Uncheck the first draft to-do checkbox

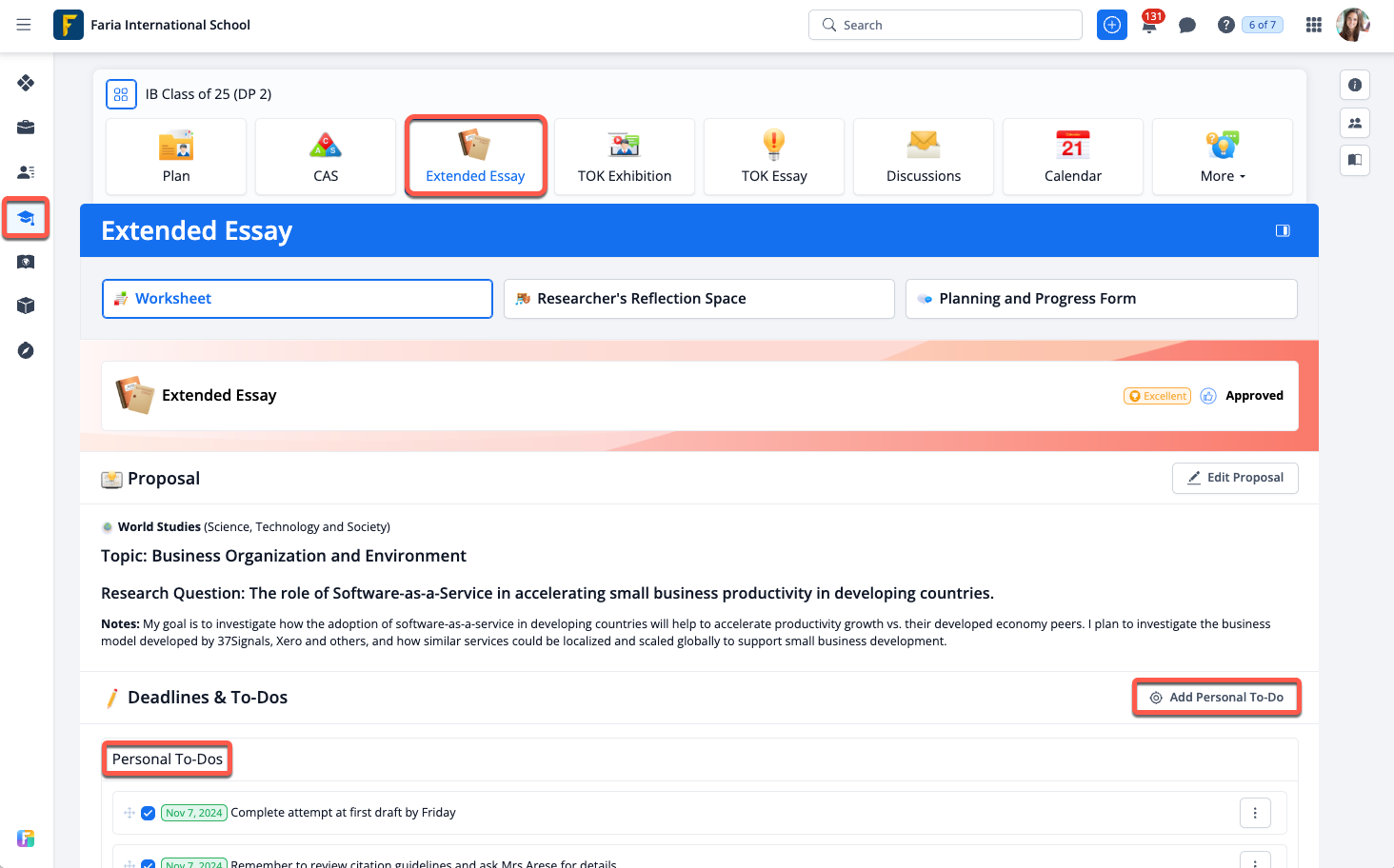(148, 813)
